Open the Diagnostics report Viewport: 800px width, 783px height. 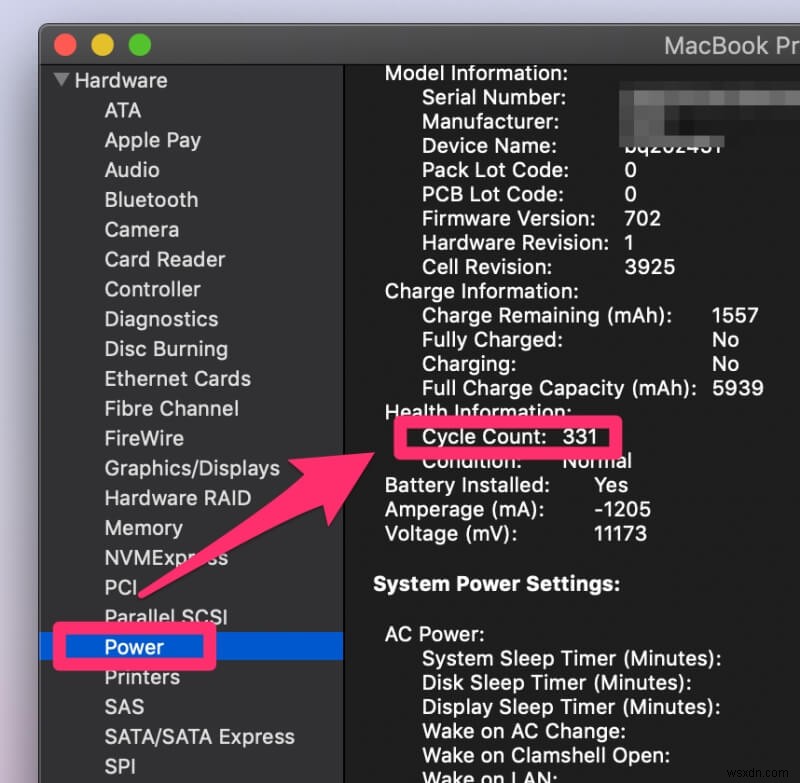click(x=161, y=319)
